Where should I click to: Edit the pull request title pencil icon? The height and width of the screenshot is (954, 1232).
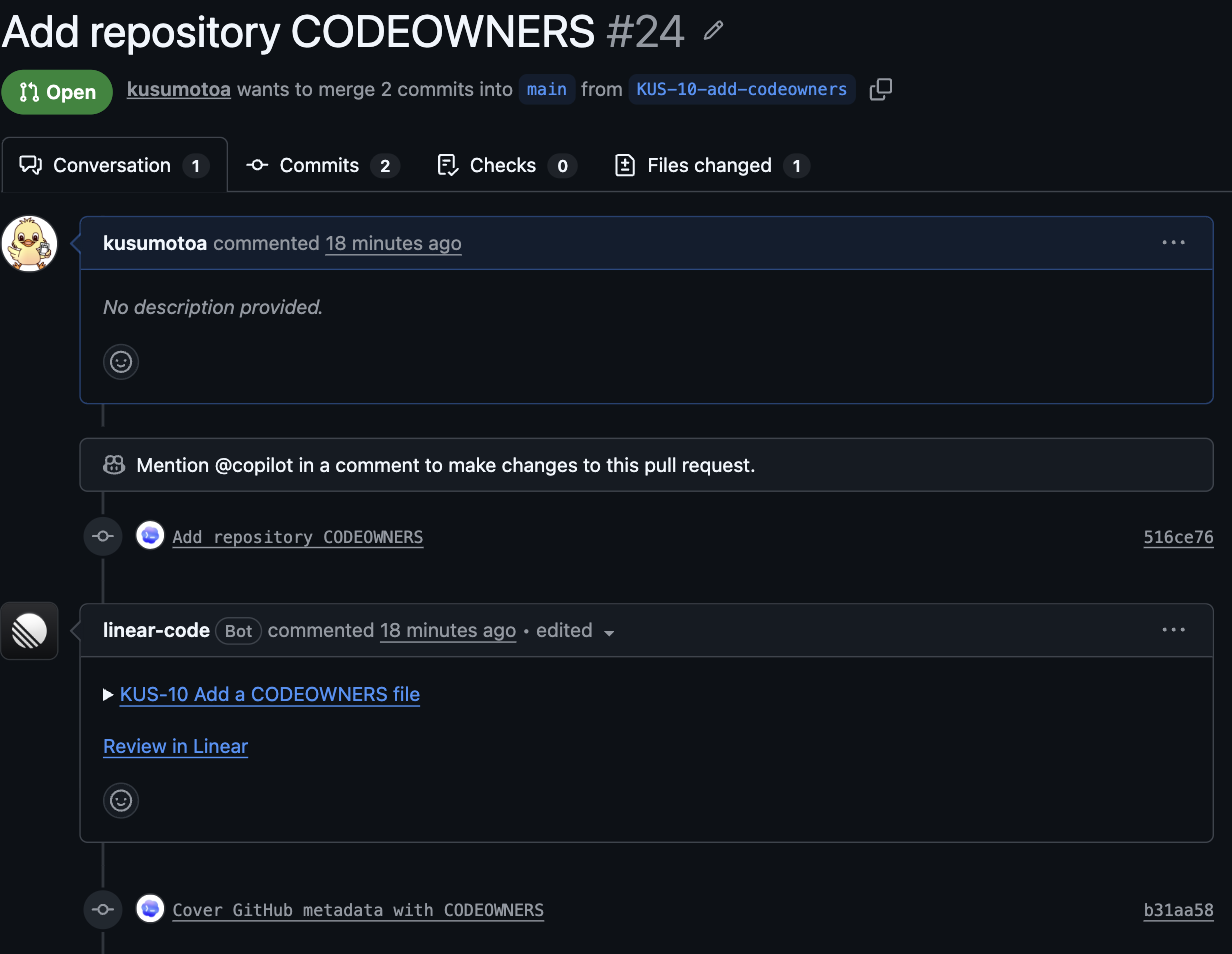(713, 31)
